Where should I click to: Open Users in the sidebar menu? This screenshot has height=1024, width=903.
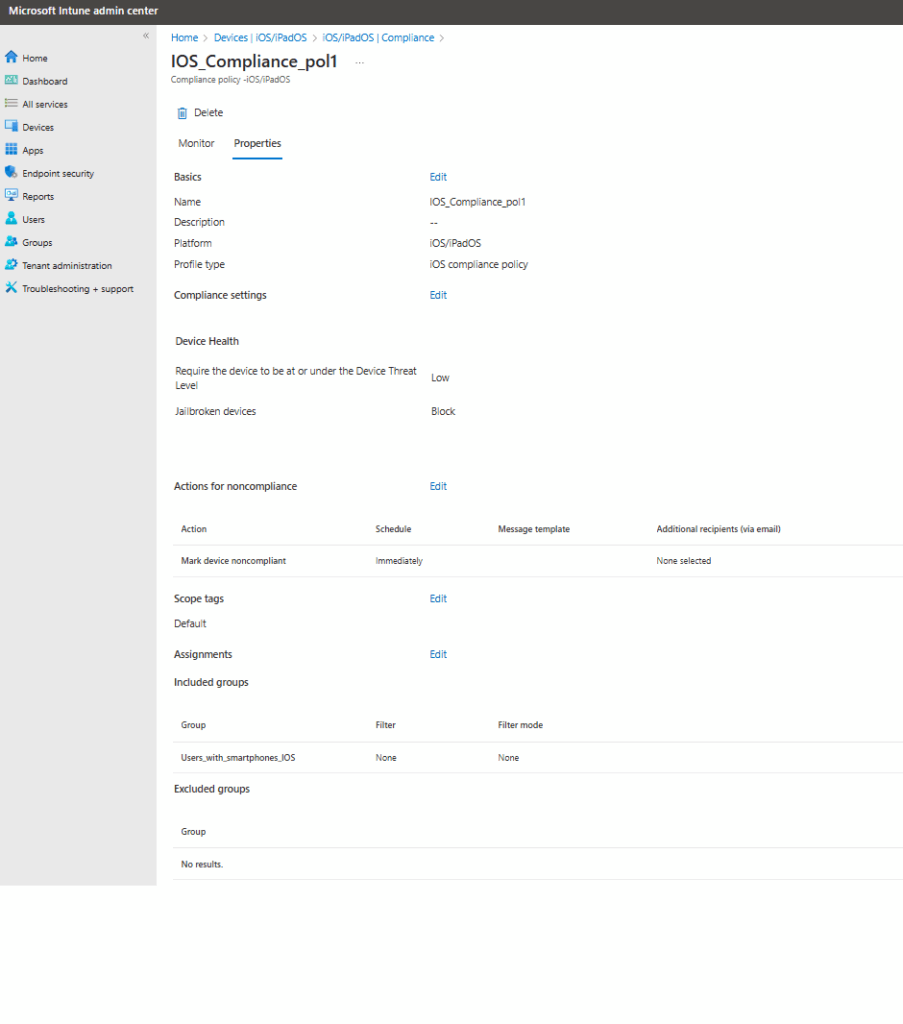click(33, 219)
